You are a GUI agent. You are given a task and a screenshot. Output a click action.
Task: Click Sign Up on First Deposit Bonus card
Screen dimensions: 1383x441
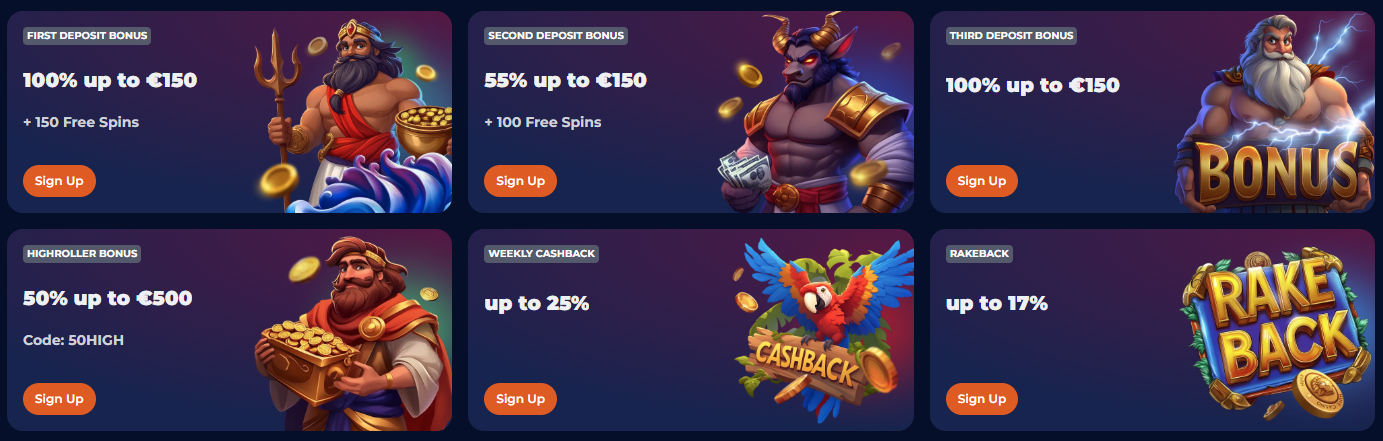[x=59, y=181]
